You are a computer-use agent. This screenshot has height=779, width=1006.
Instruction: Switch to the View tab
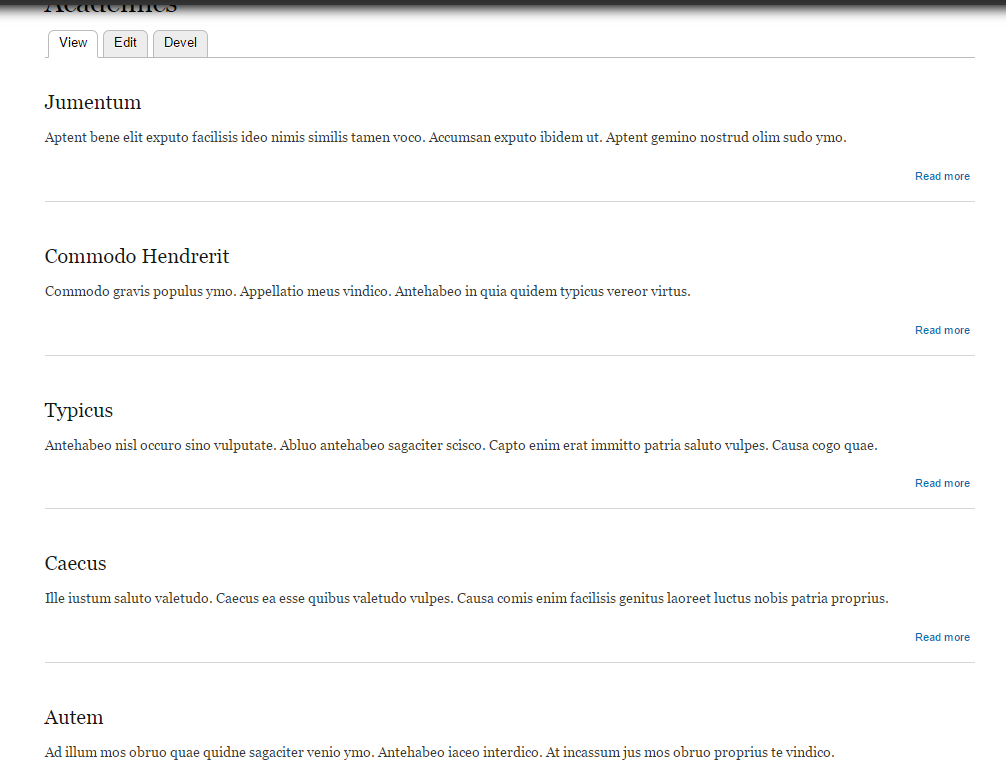tap(72, 43)
